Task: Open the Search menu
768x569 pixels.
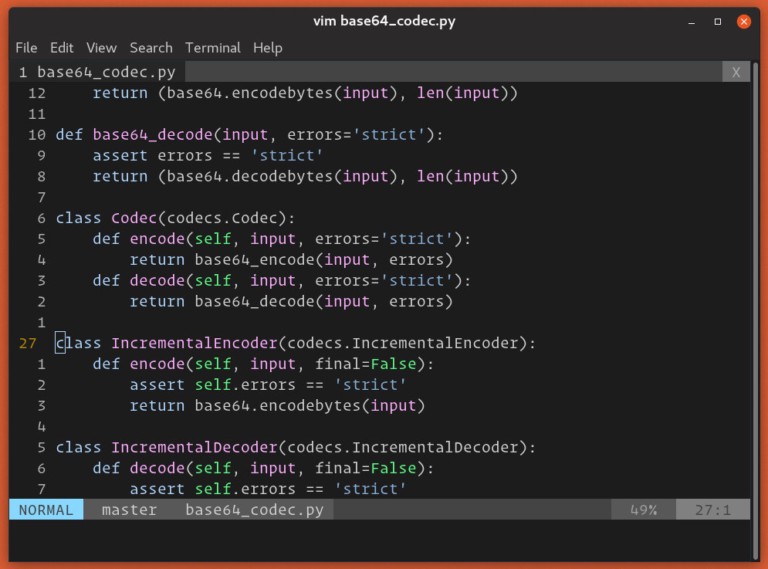Action: point(151,47)
